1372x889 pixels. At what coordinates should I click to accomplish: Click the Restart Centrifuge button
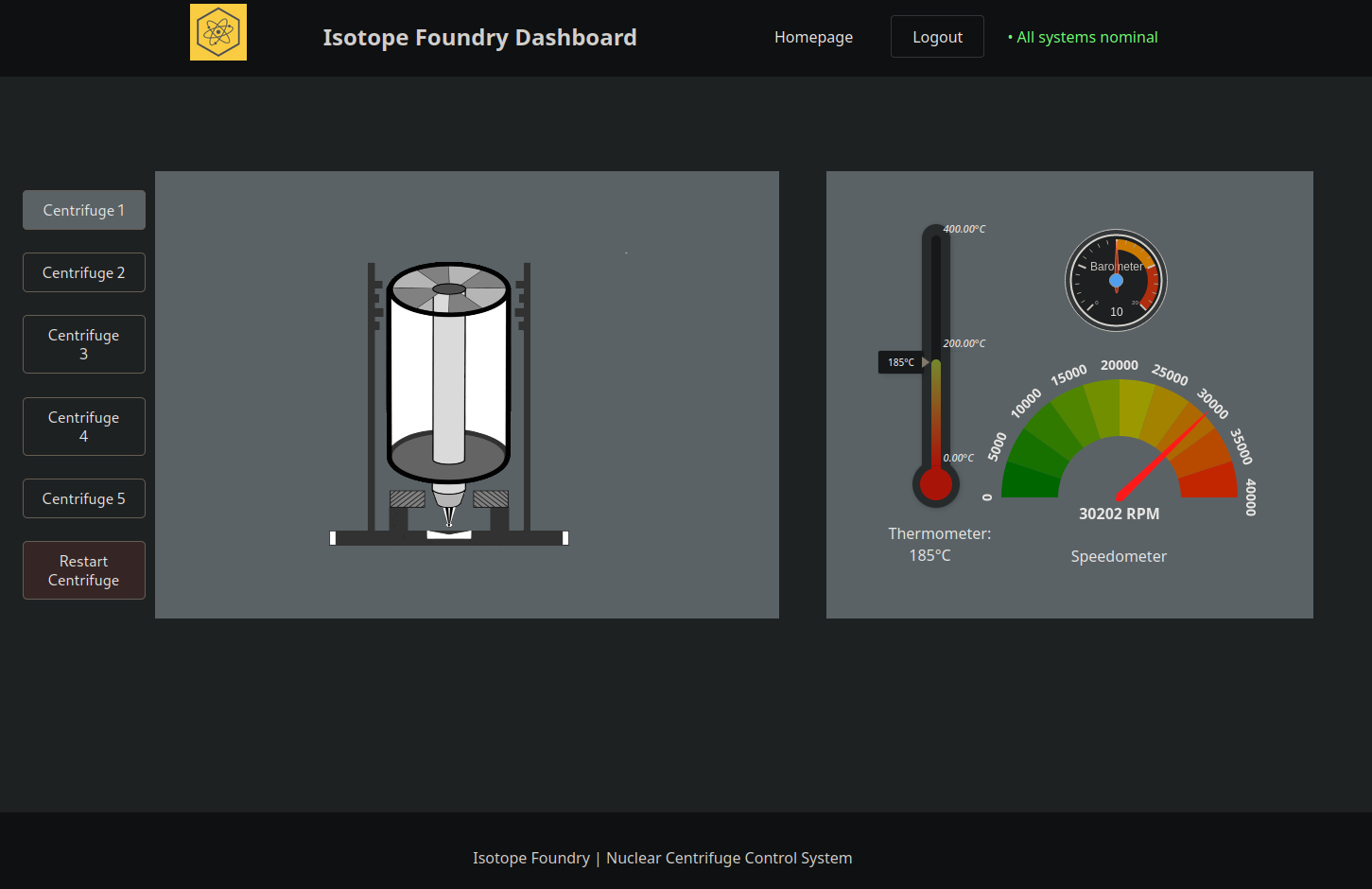[84, 570]
